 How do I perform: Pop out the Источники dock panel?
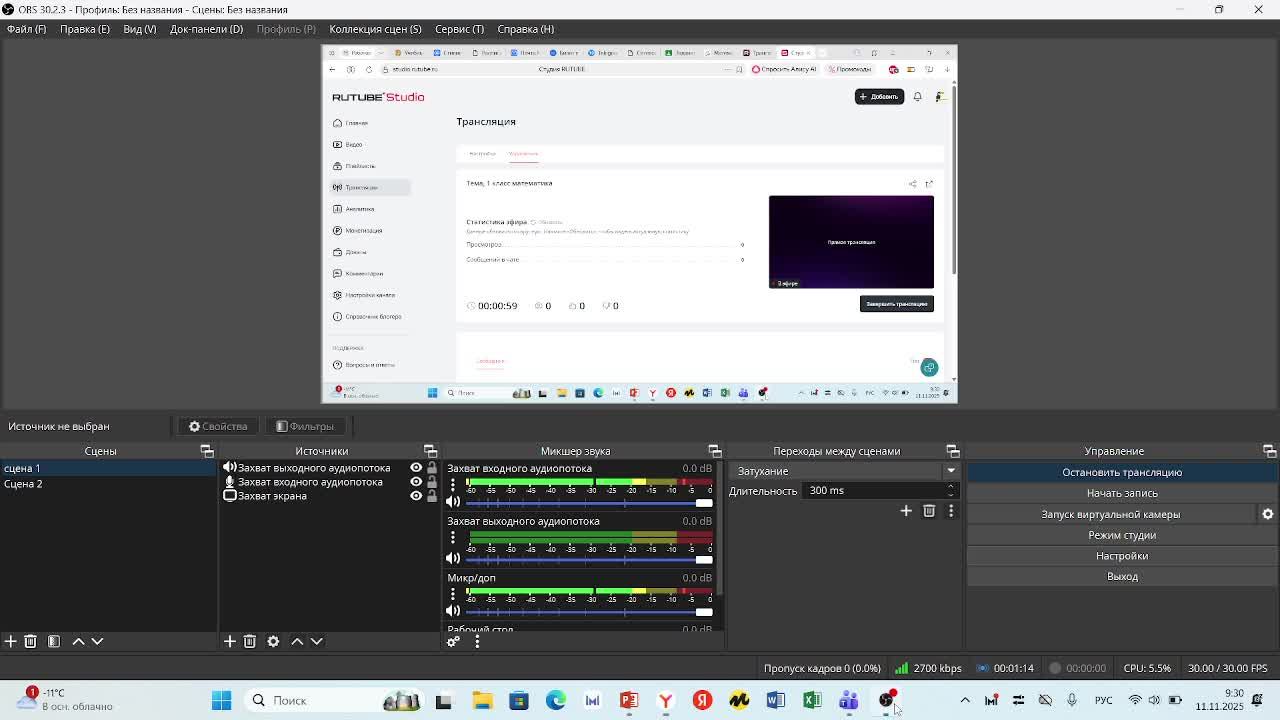[x=430, y=451]
